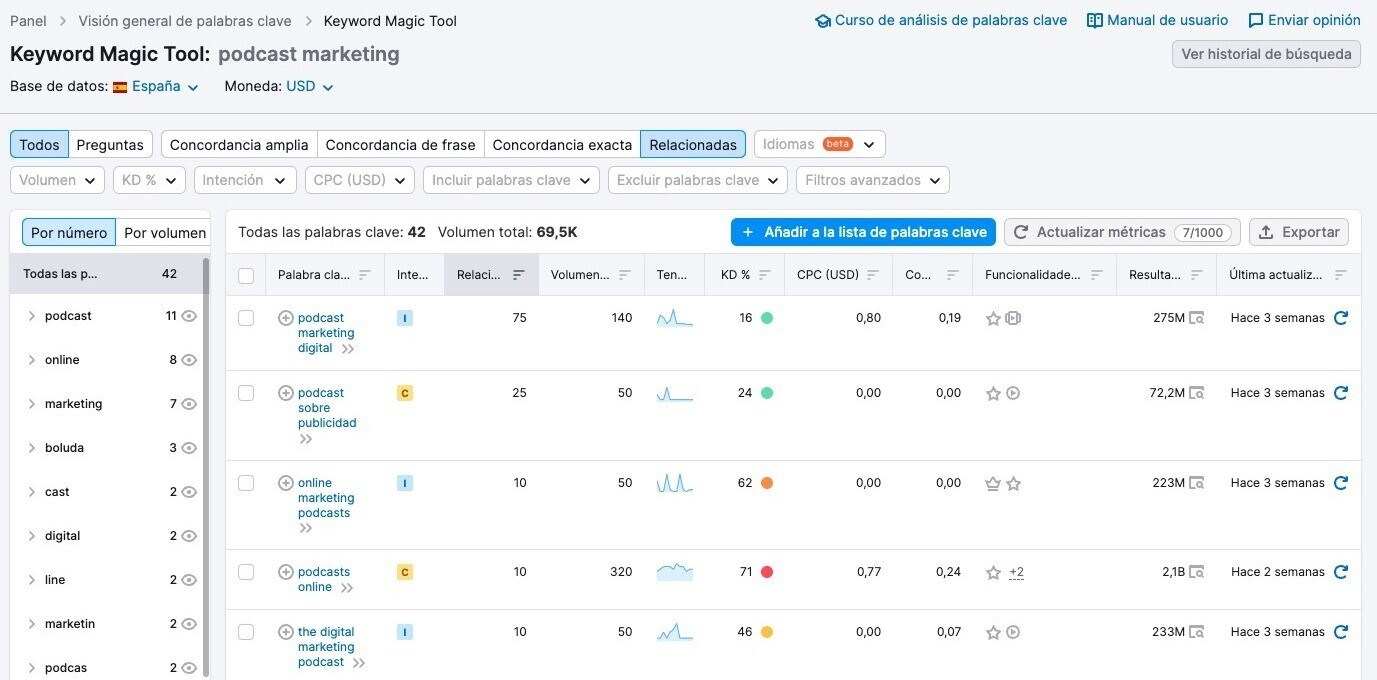Image resolution: width=1377 pixels, height=680 pixels.
Task: Click trend sparkline for podcasts online
Action: click(675, 572)
